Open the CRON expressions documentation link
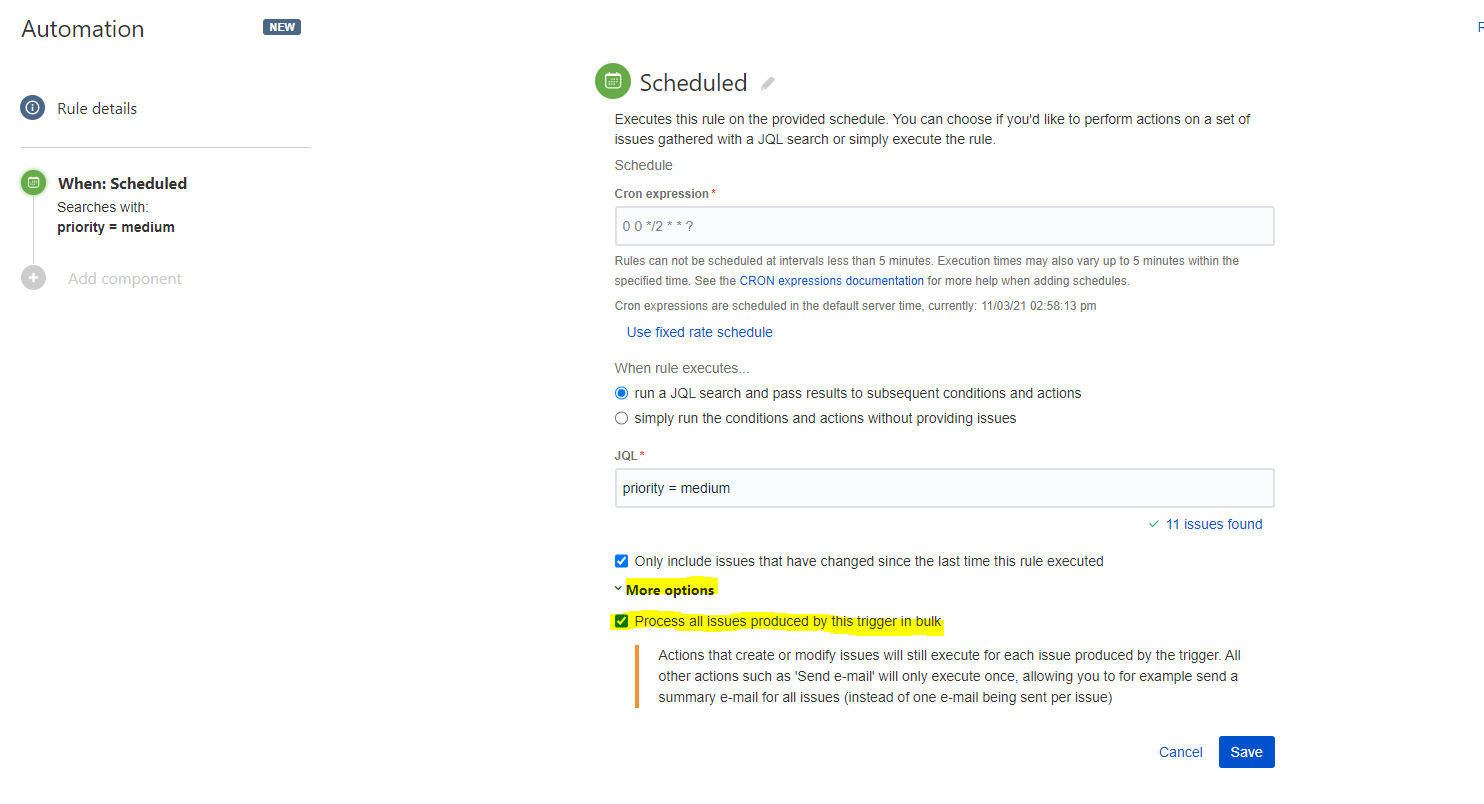 point(832,280)
